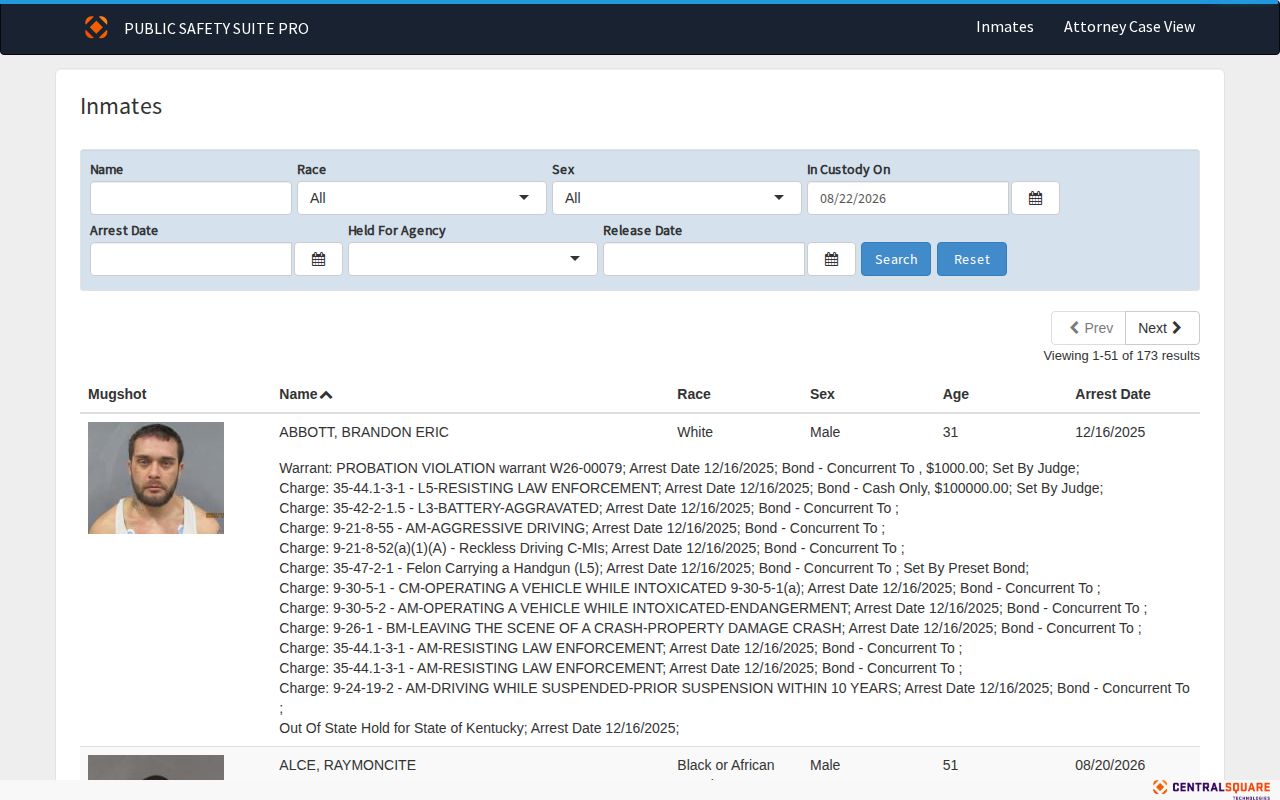Click the Out Of State Hold for Kentucky line
The image size is (1280, 800).
tap(479, 728)
